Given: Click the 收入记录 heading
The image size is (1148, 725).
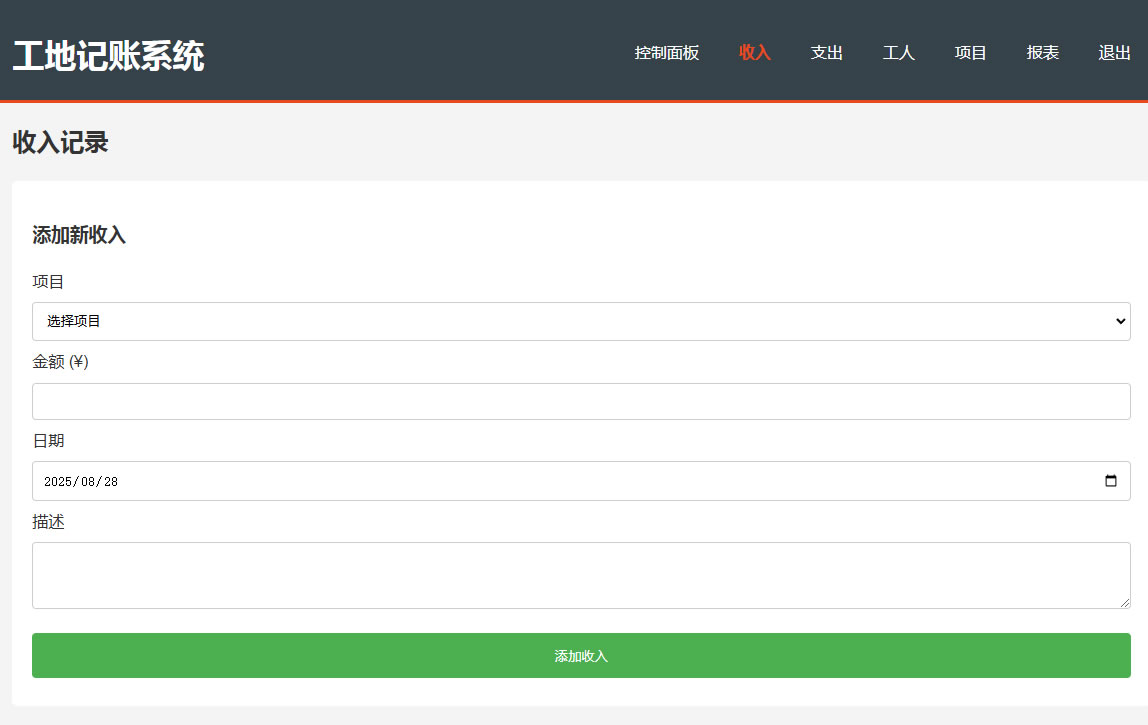Looking at the screenshot, I should 60,142.
